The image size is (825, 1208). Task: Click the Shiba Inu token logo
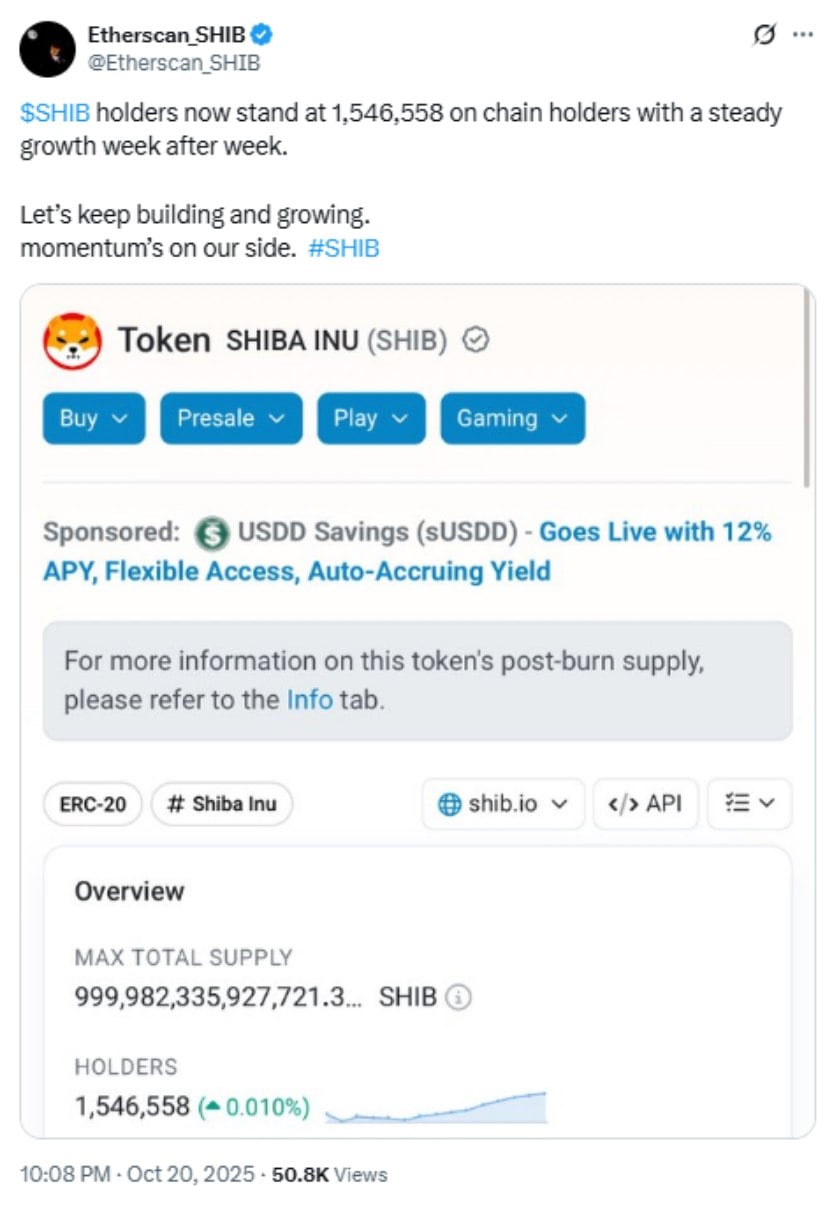(71, 340)
